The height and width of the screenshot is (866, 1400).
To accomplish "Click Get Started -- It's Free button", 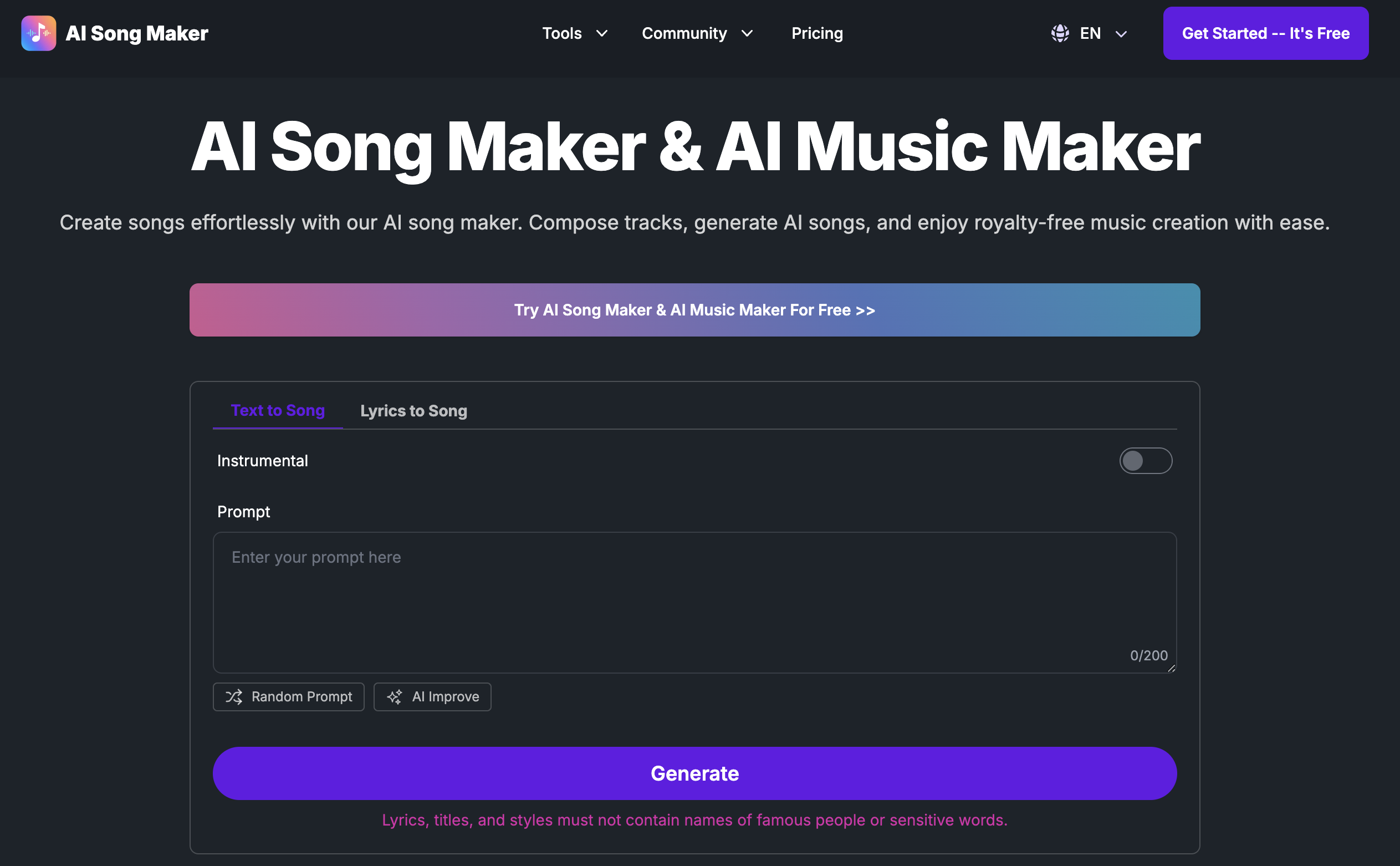I will pyautogui.click(x=1265, y=33).
